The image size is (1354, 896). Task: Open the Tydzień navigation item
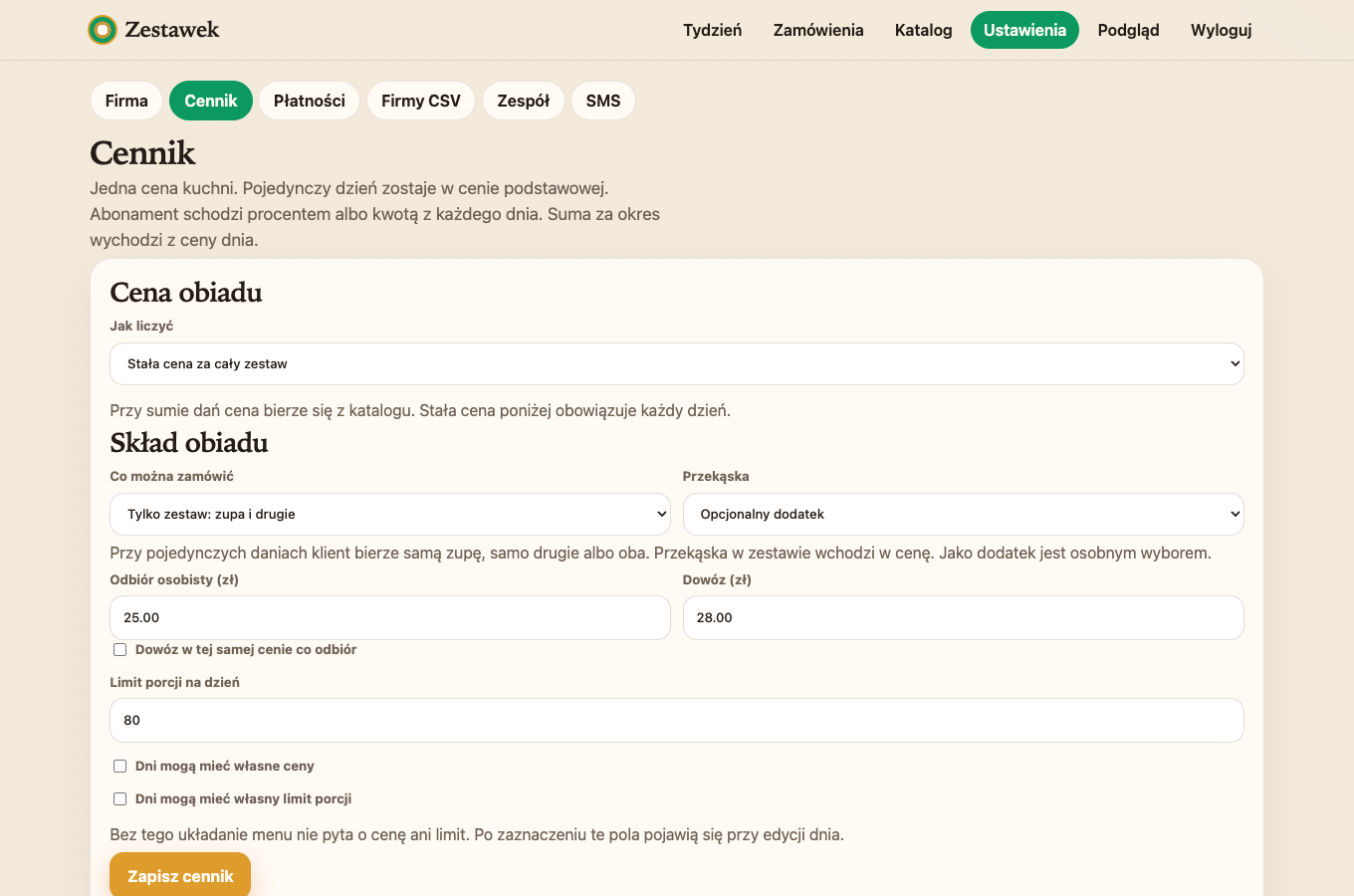[x=712, y=30]
